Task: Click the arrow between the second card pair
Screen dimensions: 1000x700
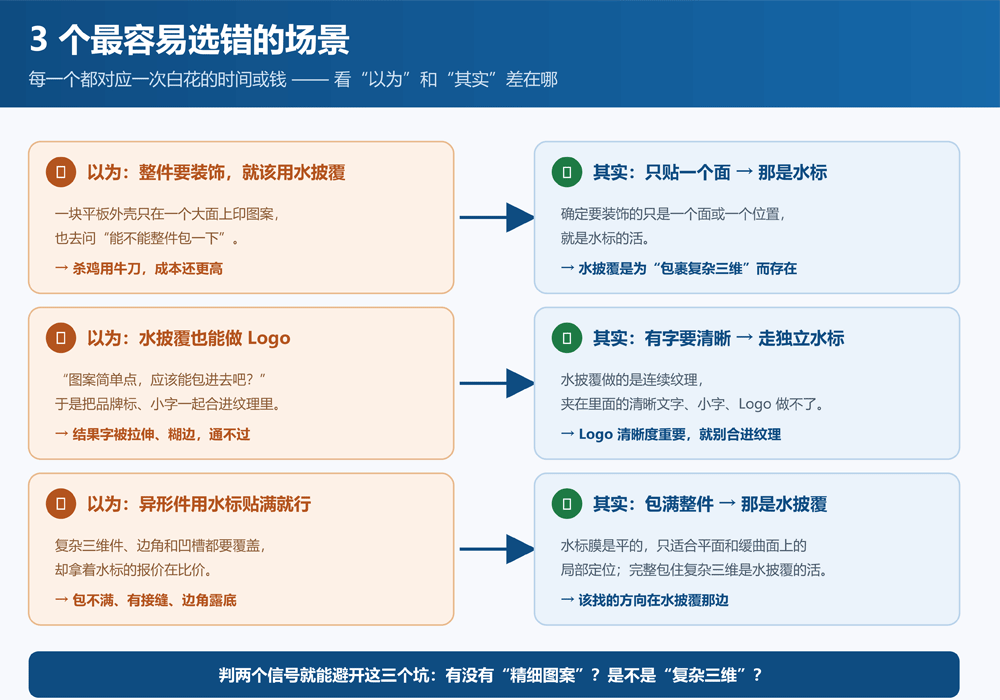Action: click(497, 383)
